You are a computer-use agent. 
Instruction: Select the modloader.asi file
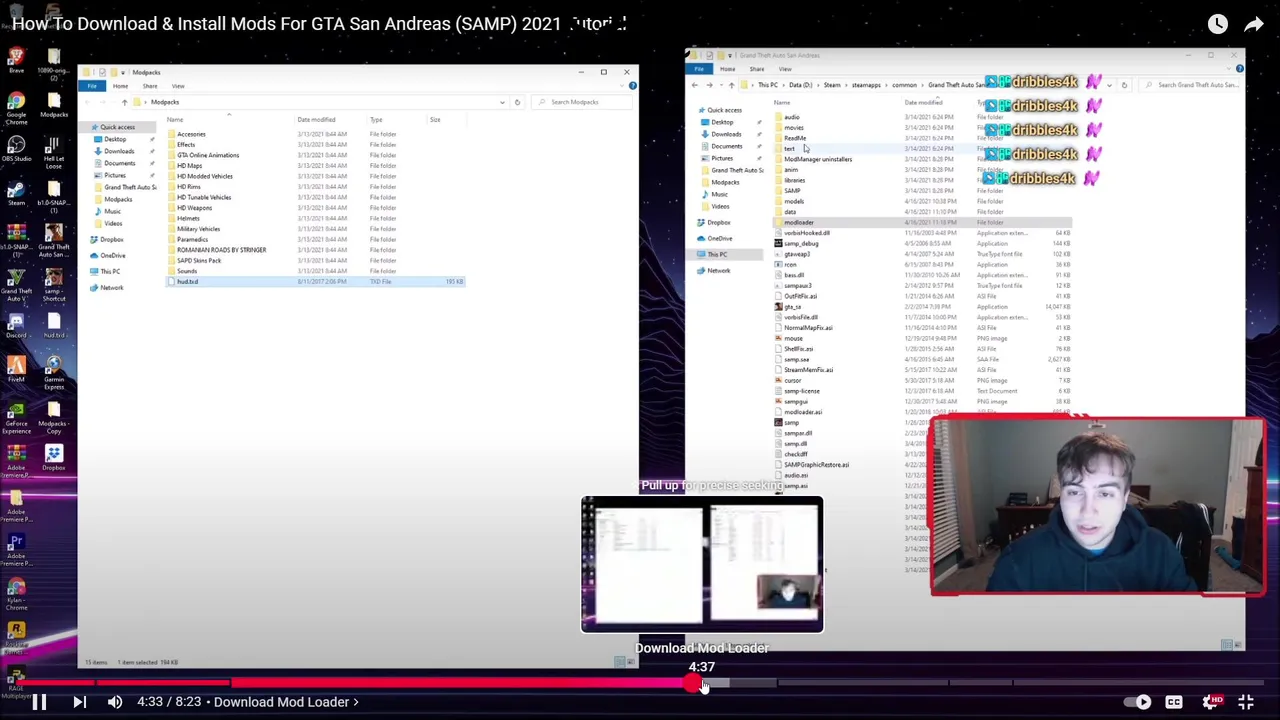[803, 412]
